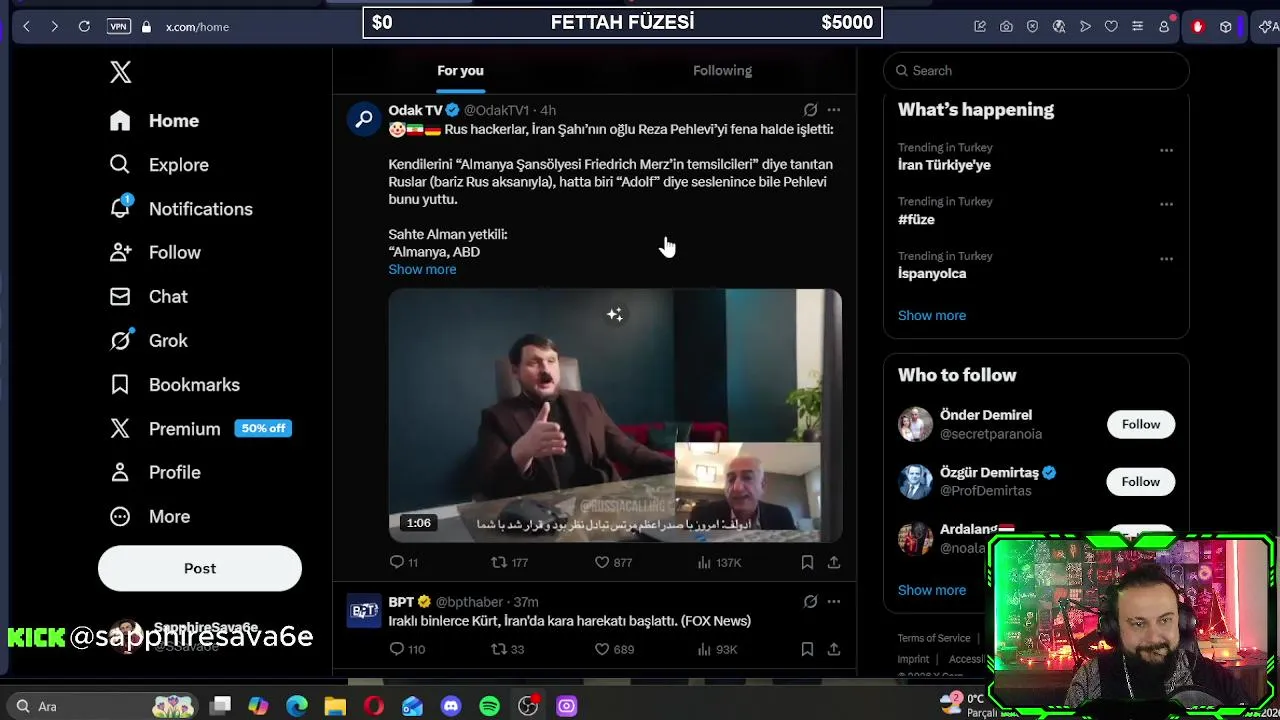1280x720 pixels.
Task: Share the Odak TV post
Action: pos(834,563)
